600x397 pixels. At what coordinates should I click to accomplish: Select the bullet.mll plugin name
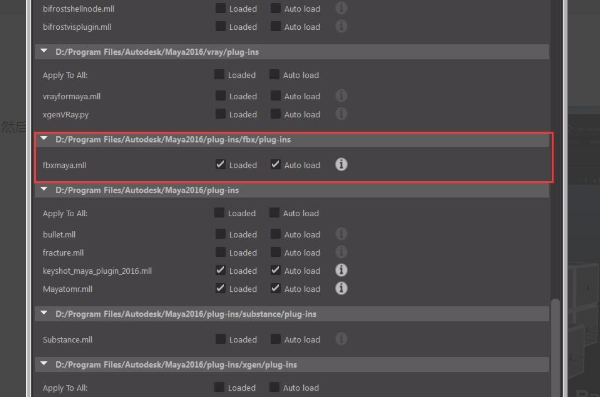pyautogui.click(x=59, y=235)
